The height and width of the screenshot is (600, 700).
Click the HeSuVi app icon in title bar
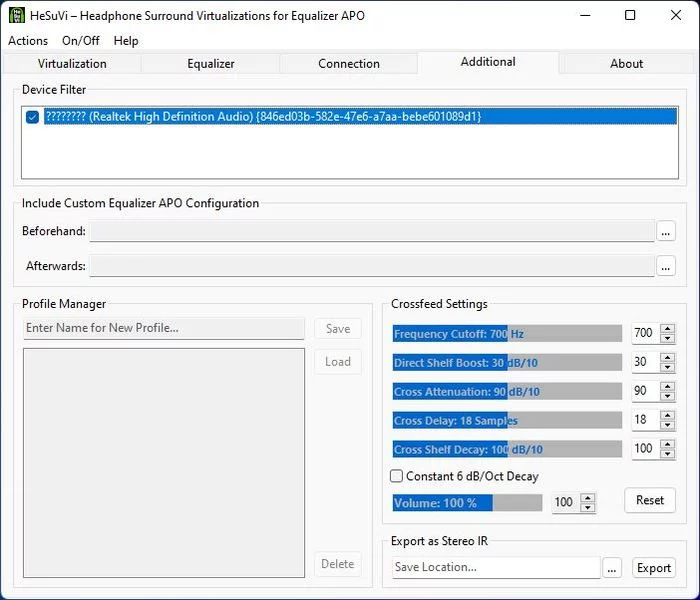coord(17,15)
